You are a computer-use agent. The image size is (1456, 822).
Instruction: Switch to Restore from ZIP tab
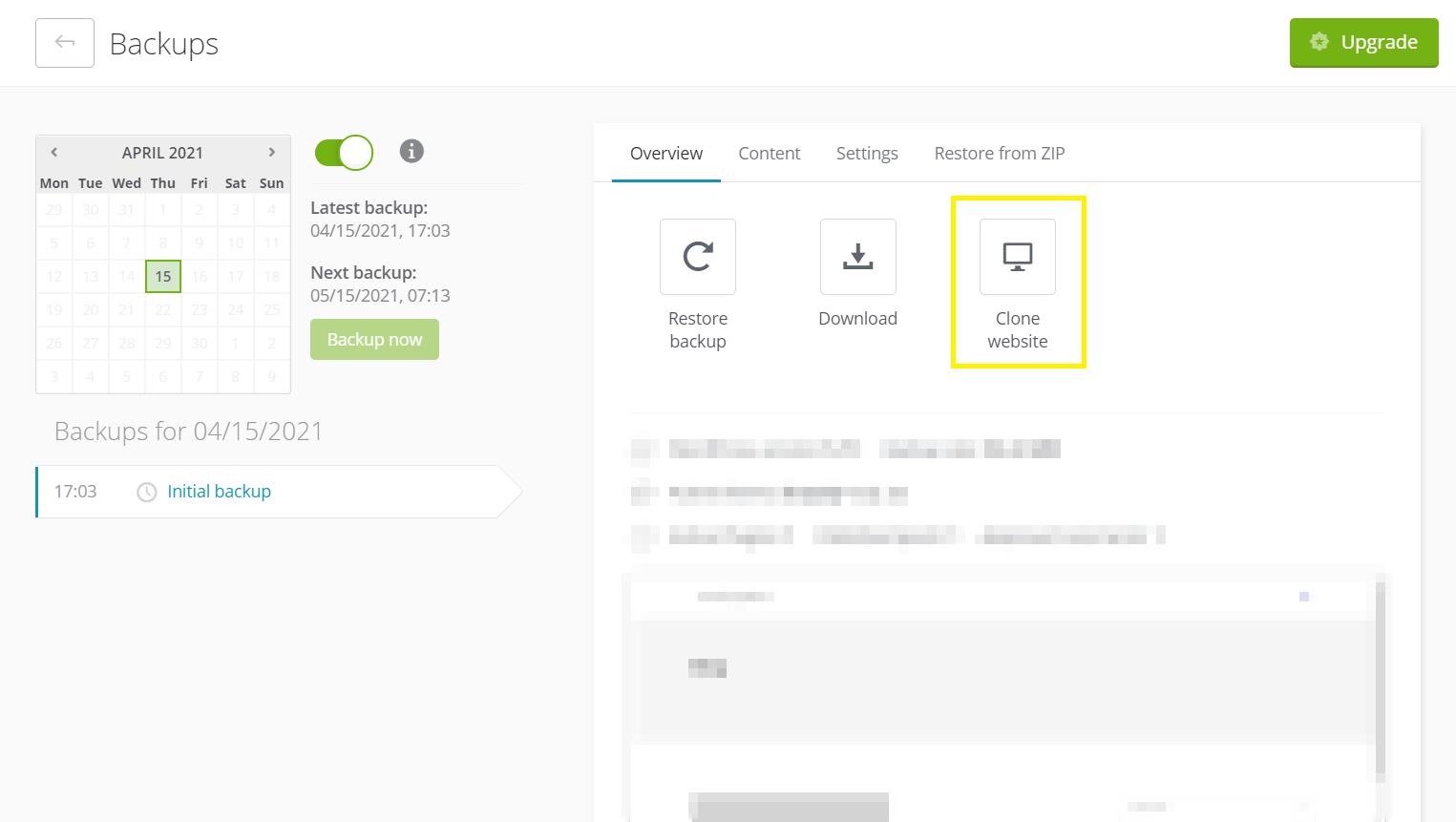click(x=999, y=154)
